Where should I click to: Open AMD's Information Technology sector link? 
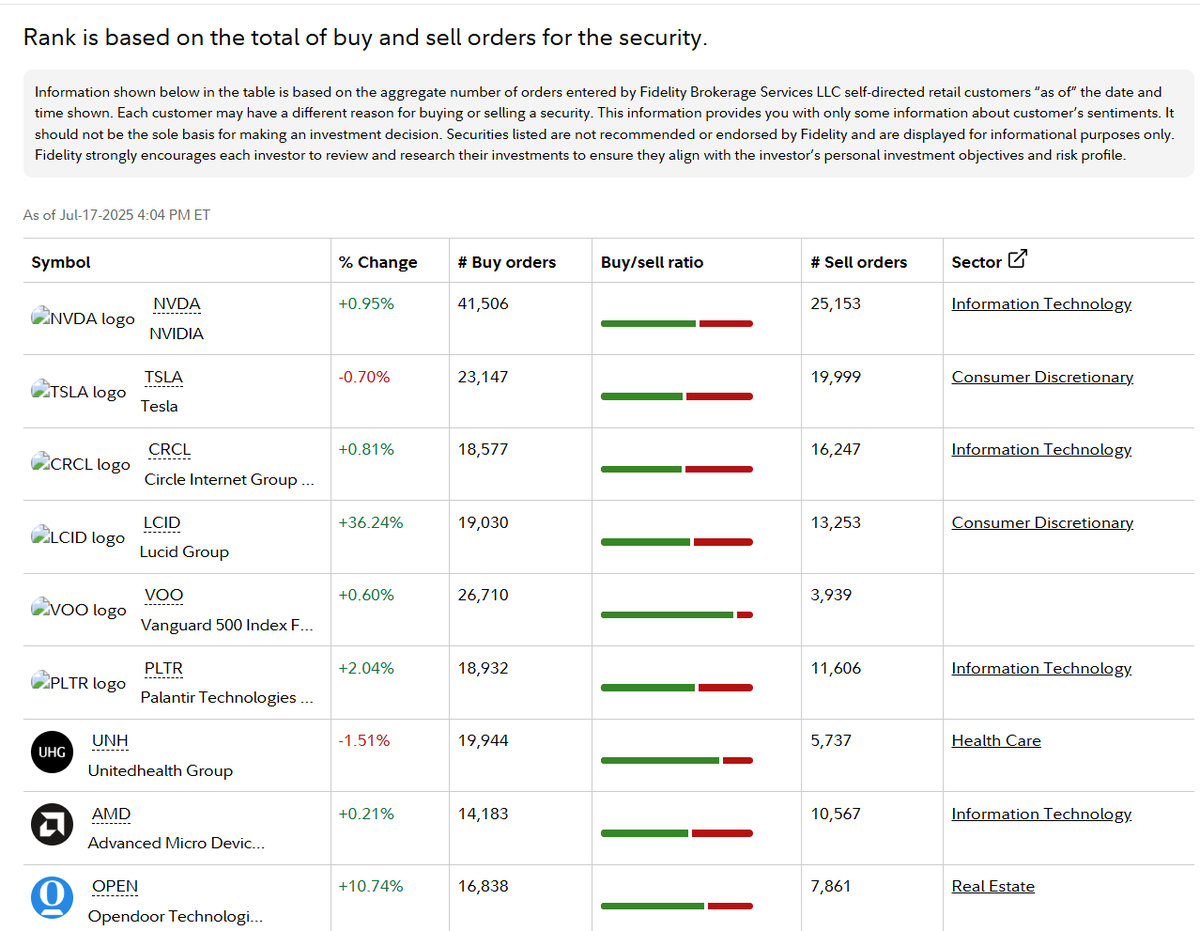click(x=1041, y=814)
